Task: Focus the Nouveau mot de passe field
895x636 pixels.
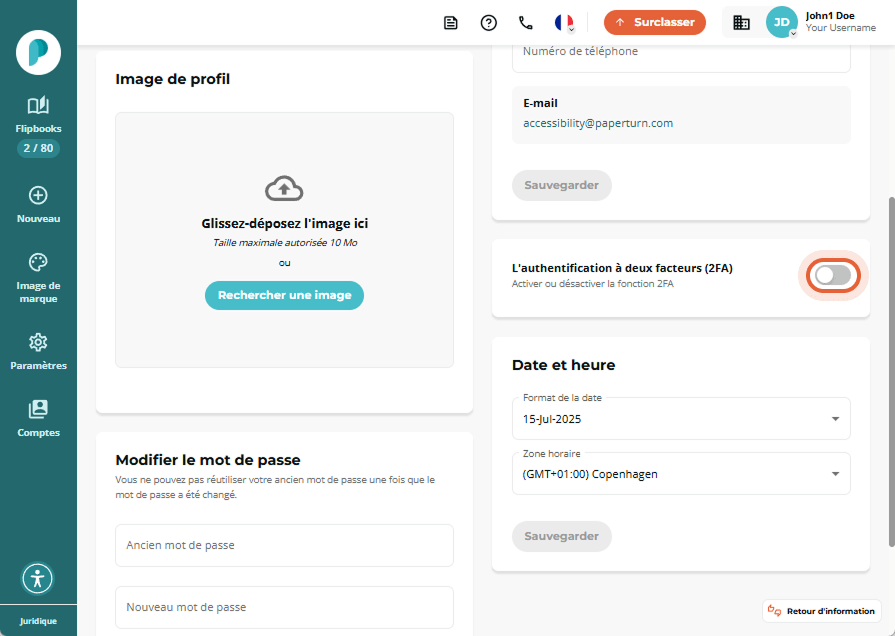Action: (284, 607)
